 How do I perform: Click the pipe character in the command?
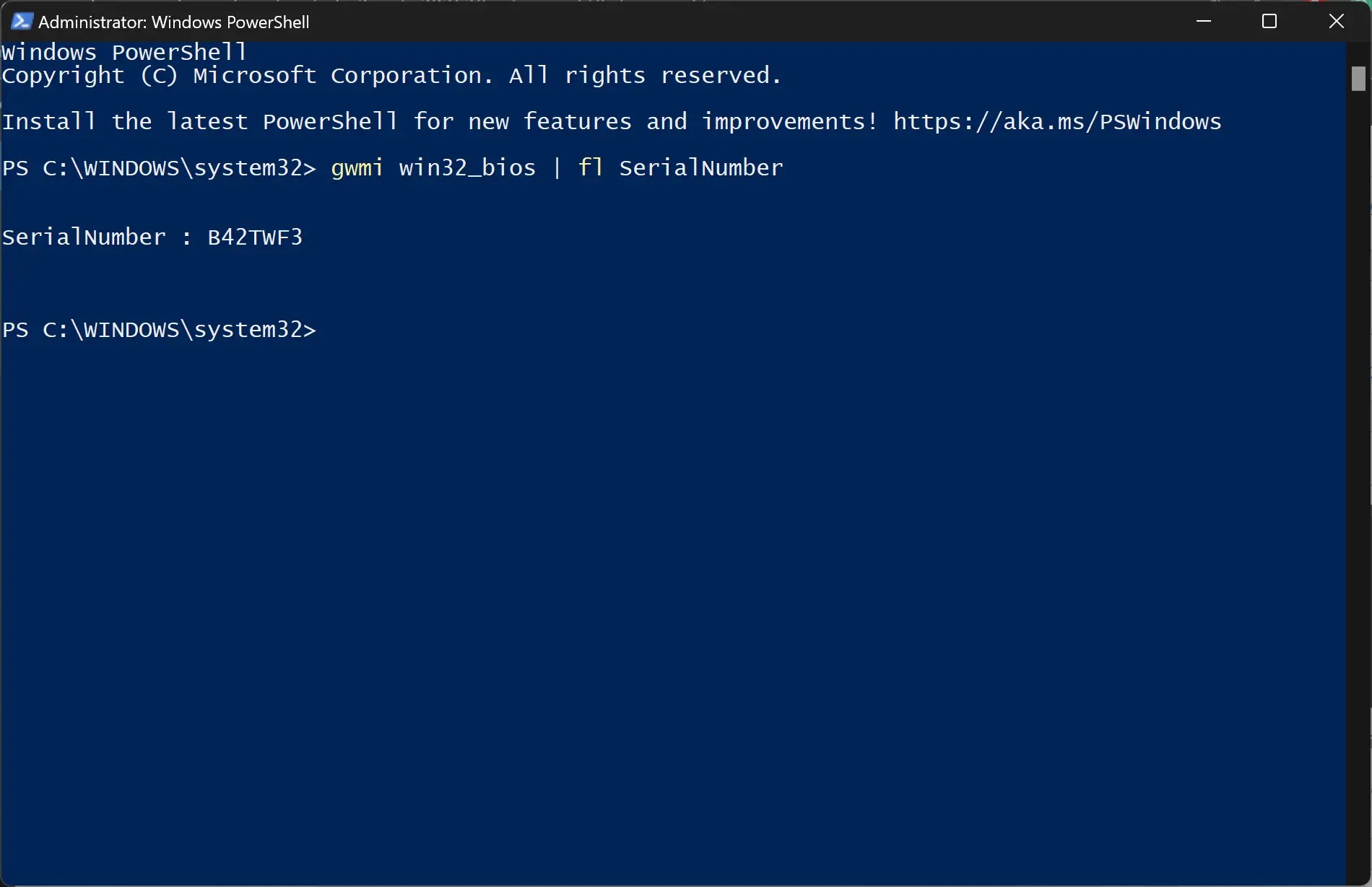556,167
